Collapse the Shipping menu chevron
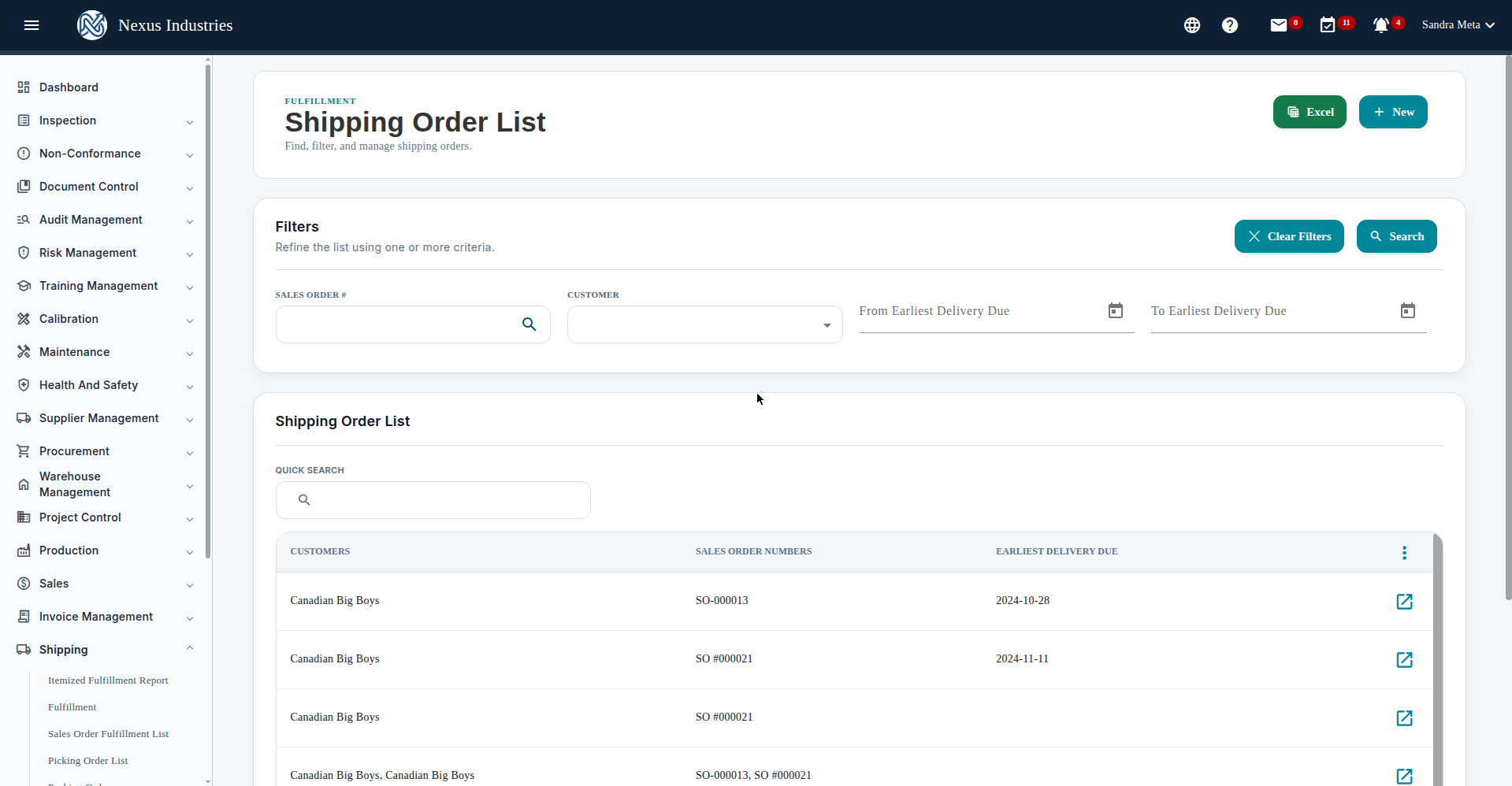This screenshot has width=1512, height=786. [190, 648]
